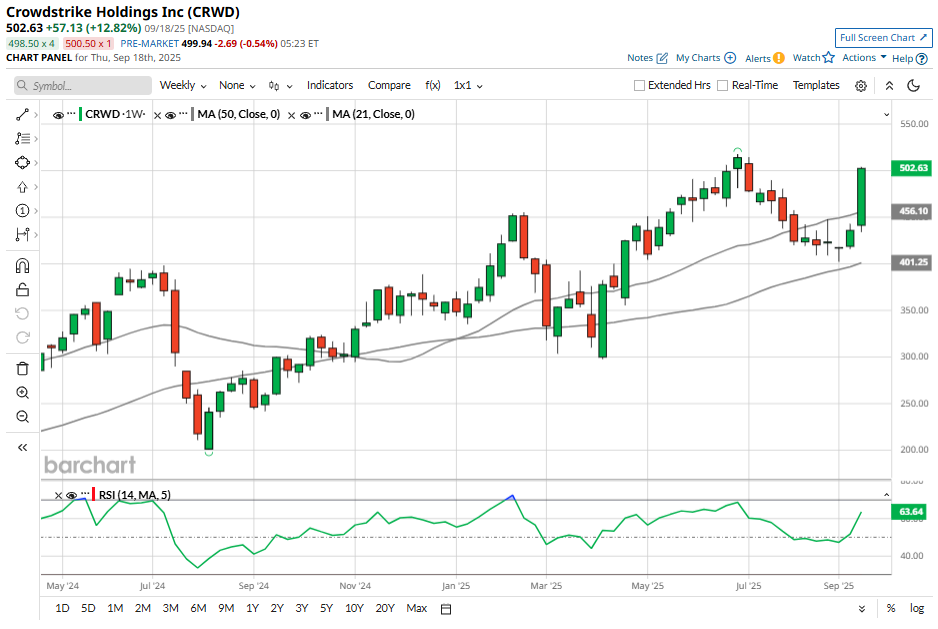Collapse the main chart legend chevron
938x629 pixels.
pyautogui.click(x=887, y=114)
